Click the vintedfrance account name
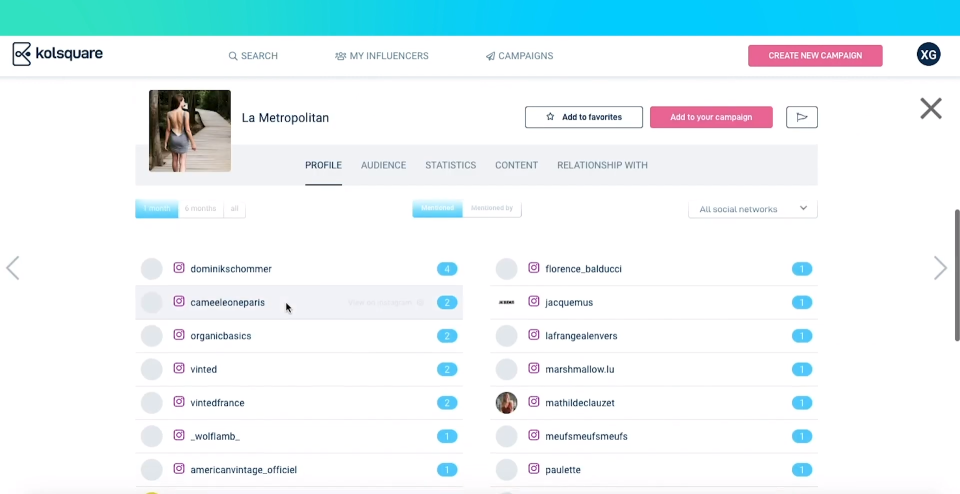Viewport: 960px width, 494px height. tap(217, 403)
